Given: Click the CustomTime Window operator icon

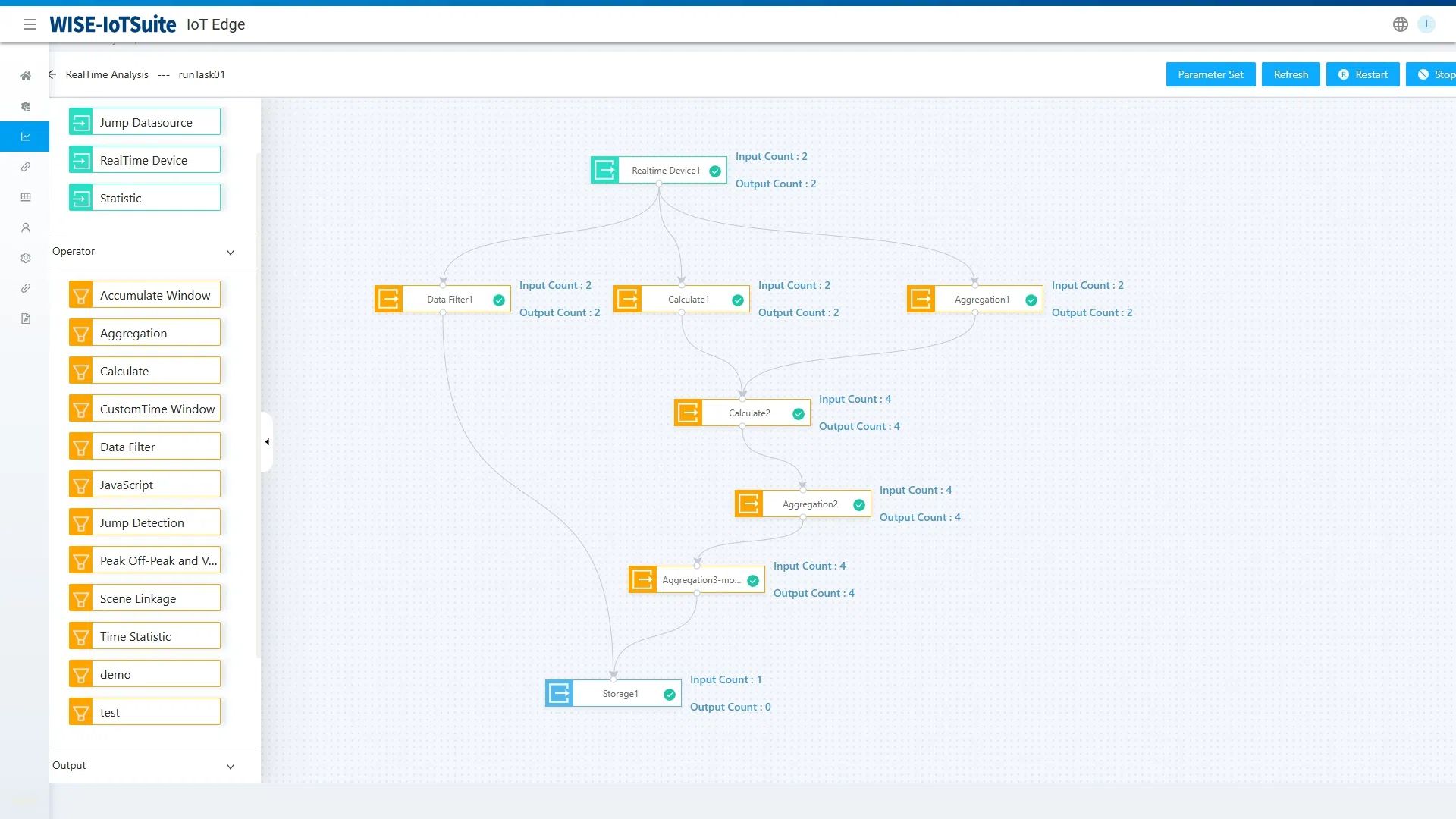Looking at the screenshot, I should click(x=82, y=408).
